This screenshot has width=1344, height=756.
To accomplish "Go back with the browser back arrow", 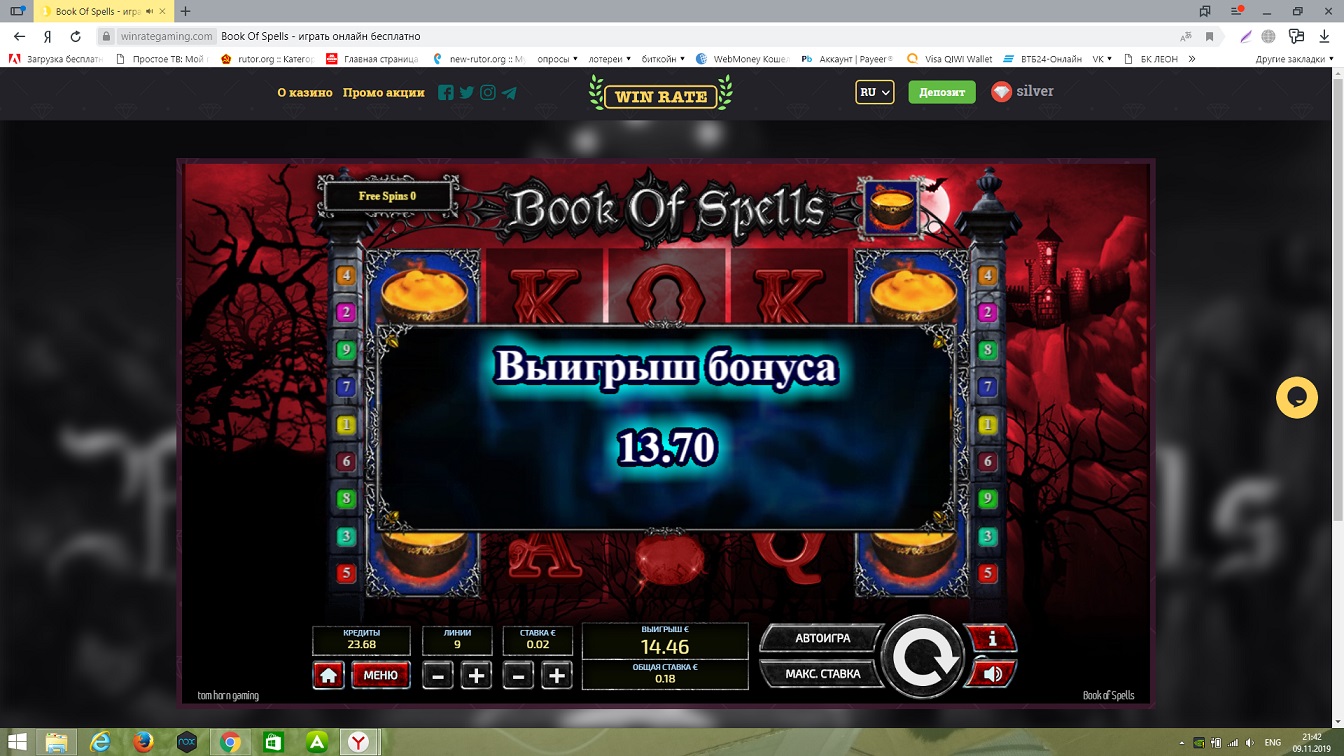I will [19, 36].
